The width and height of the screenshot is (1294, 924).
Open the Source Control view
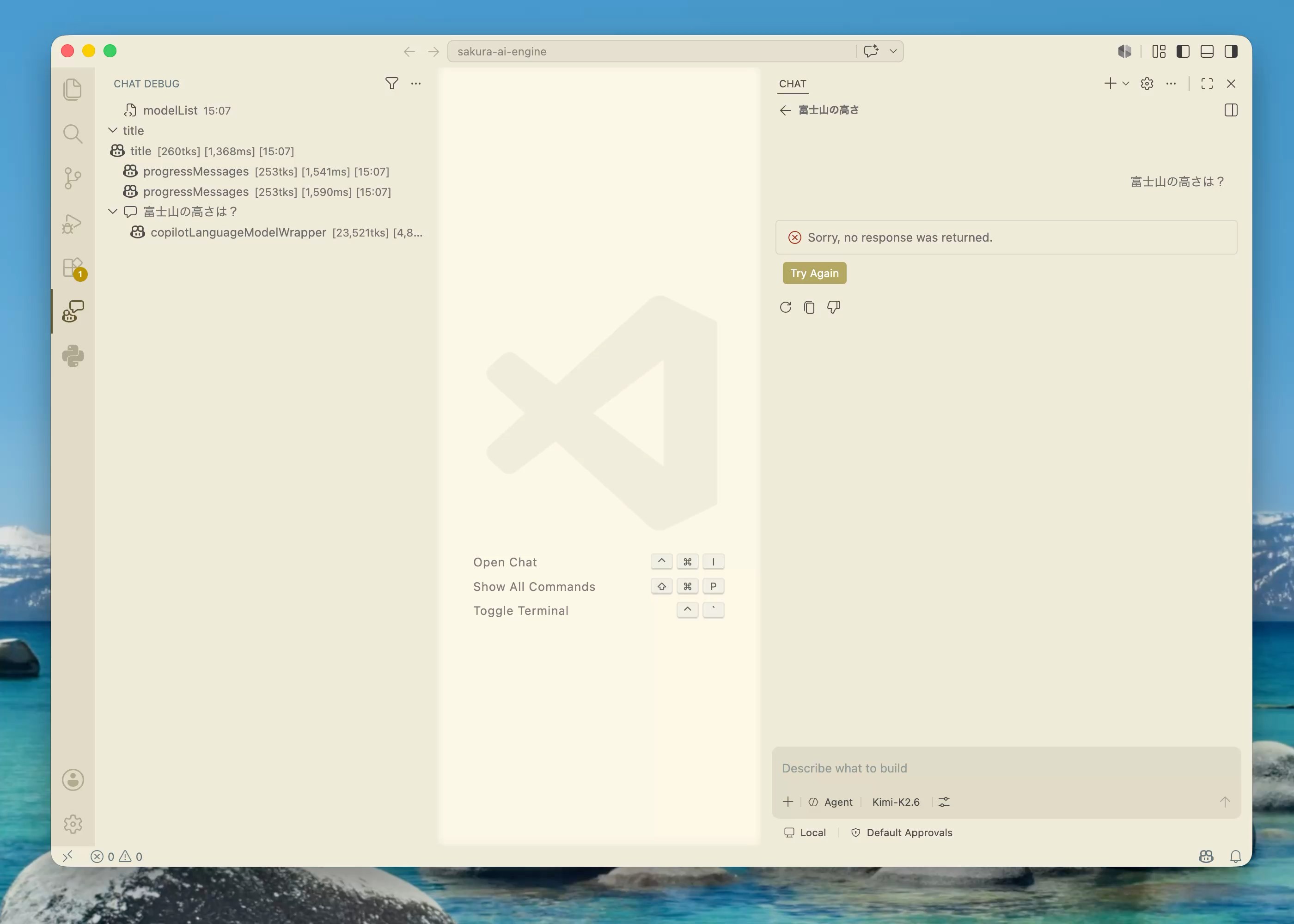coord(73,178)
